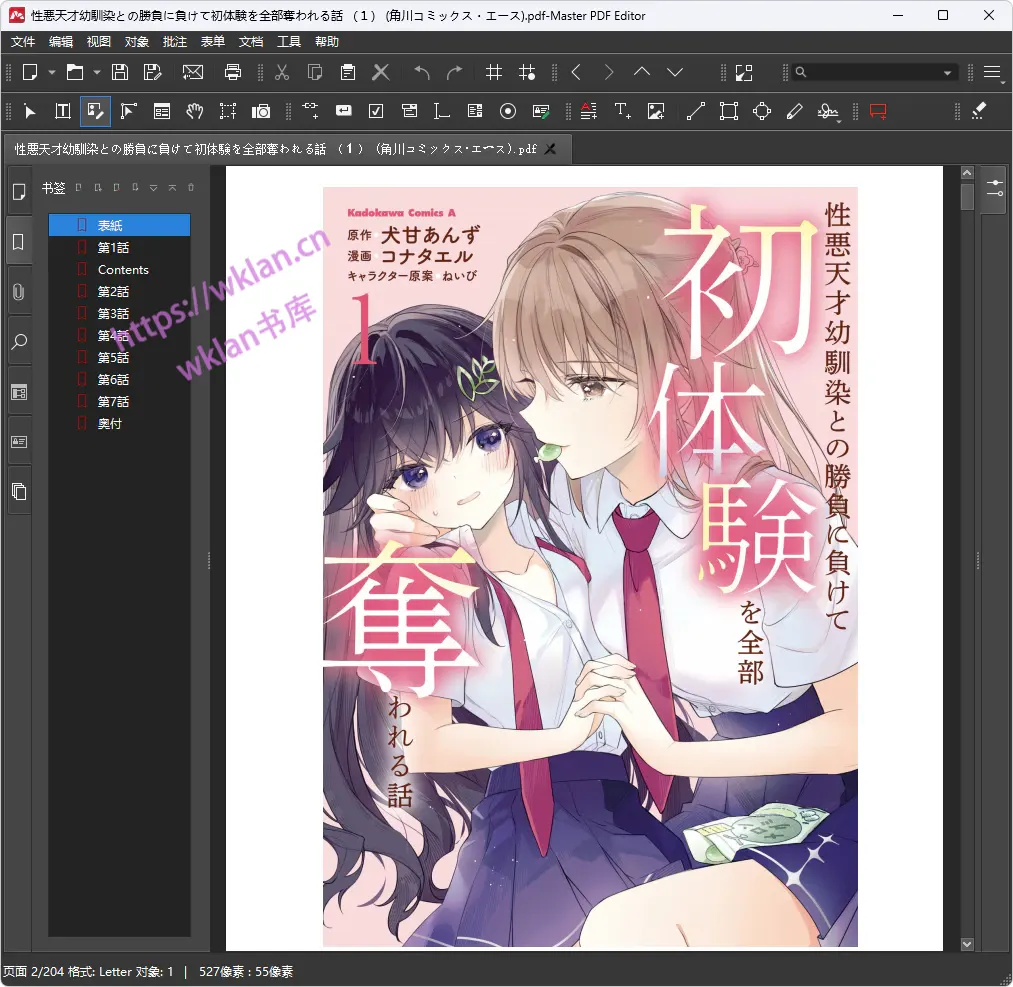Click the Insert Image tool

pyautogui.click(x=656, y=111)
